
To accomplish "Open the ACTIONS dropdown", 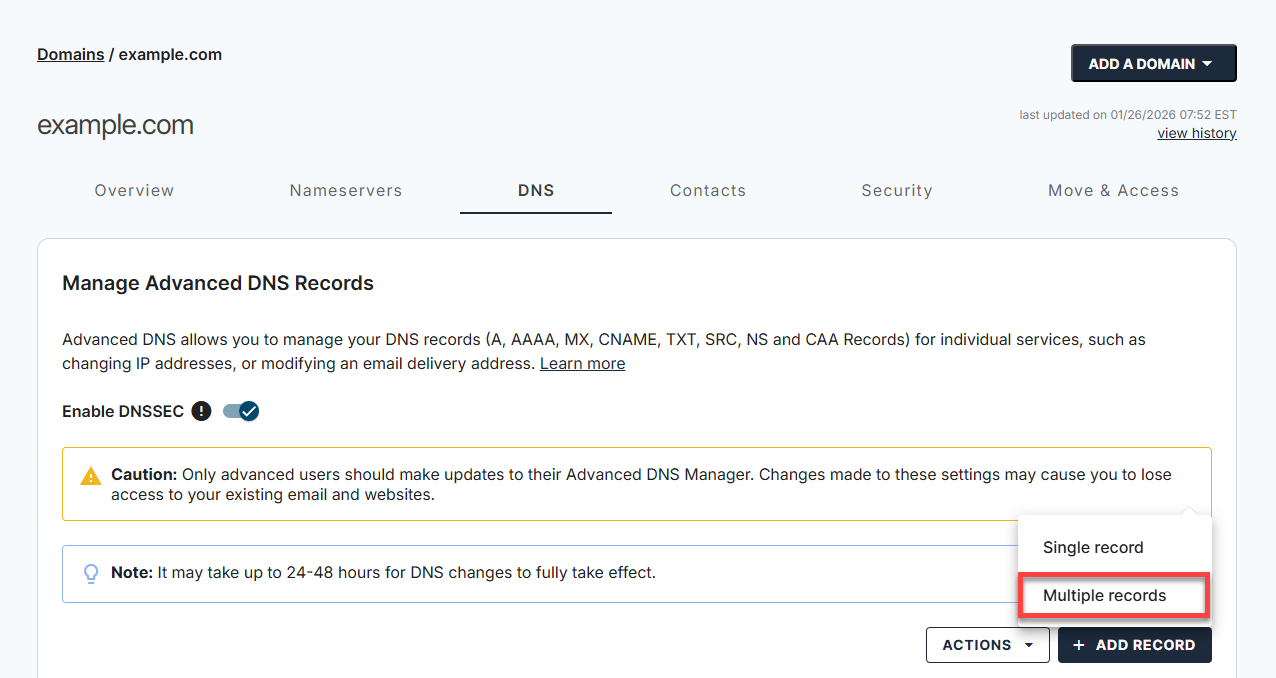I will tap(988, 645).
